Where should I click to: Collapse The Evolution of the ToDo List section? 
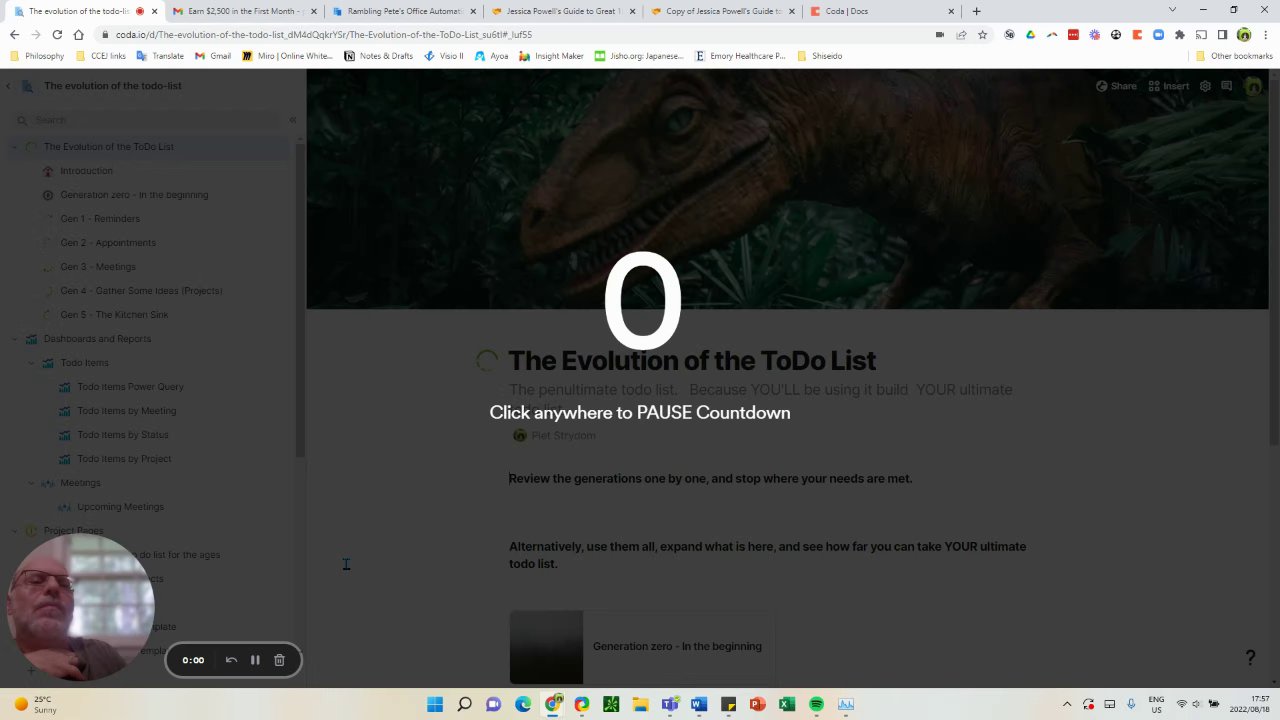(x=15, y=147)
